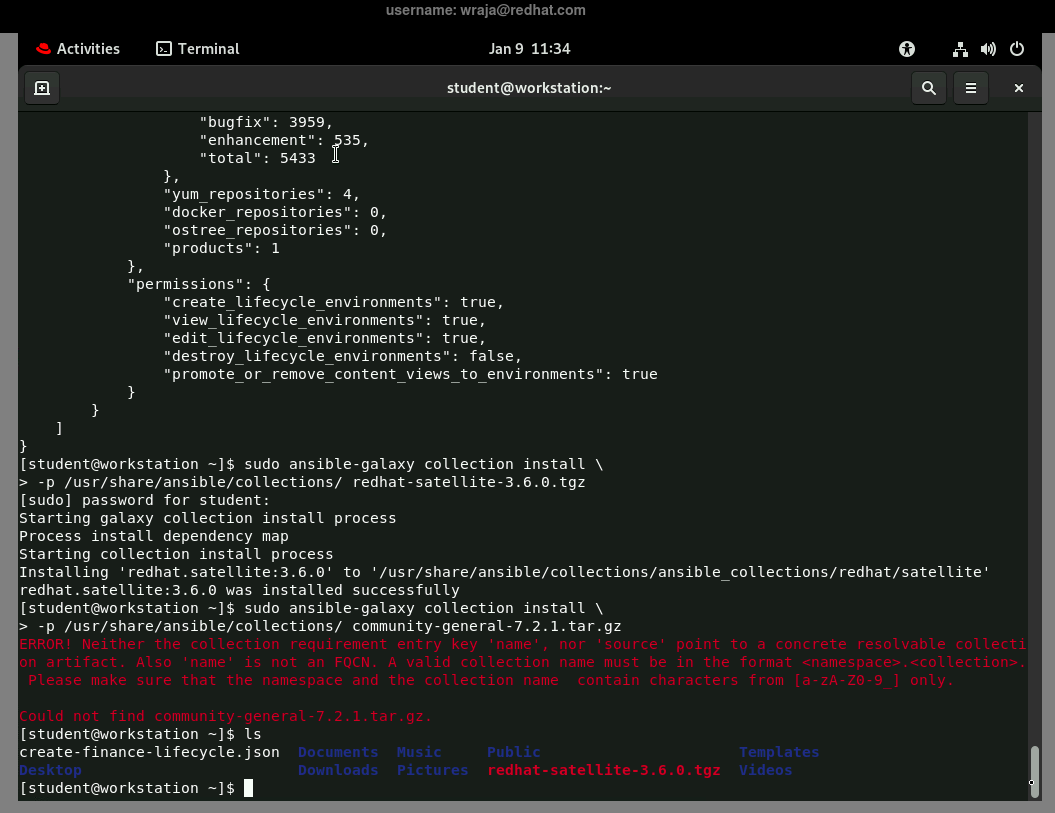Click the Red Hat logo icon
The height and width of the screenshot is (813, 1055).
point(43,49)
